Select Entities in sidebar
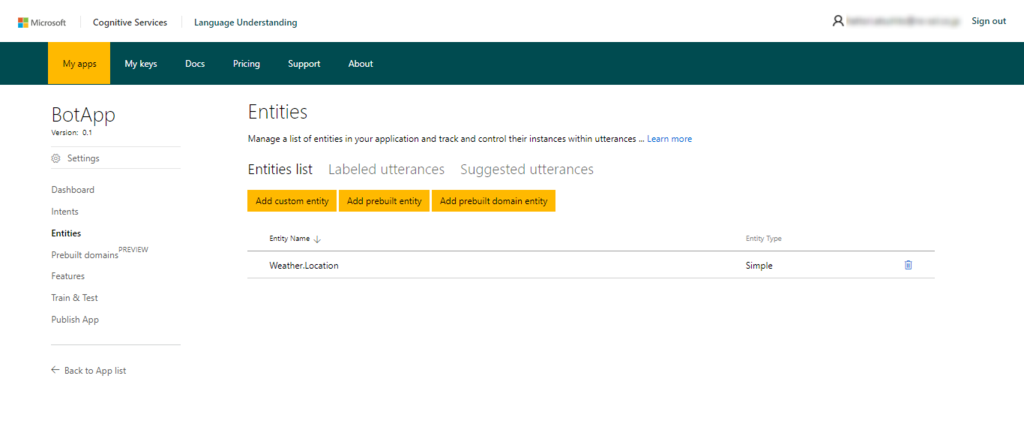 [x=66, y=233]
